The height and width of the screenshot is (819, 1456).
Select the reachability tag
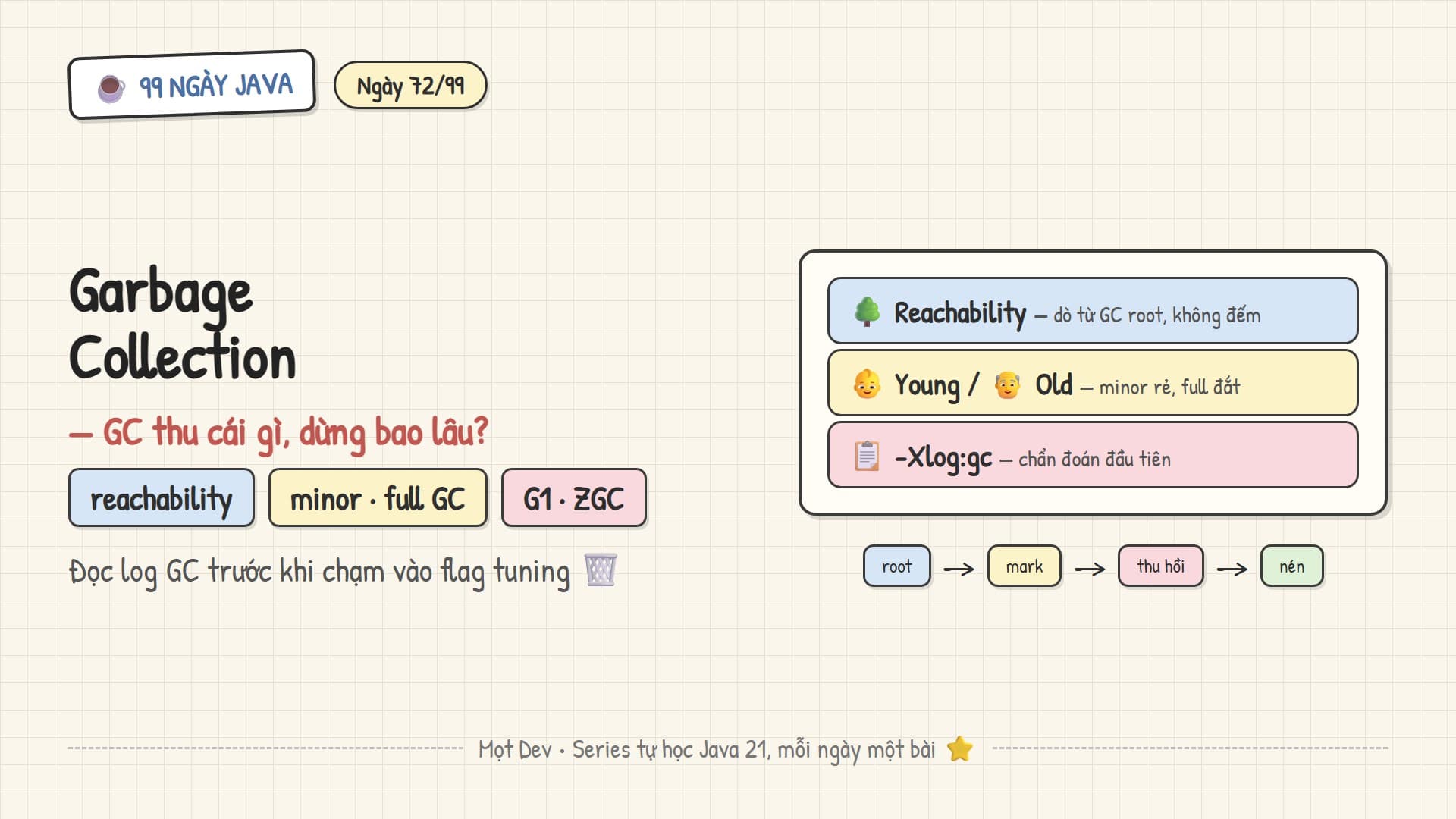click(x=162, y=498)
